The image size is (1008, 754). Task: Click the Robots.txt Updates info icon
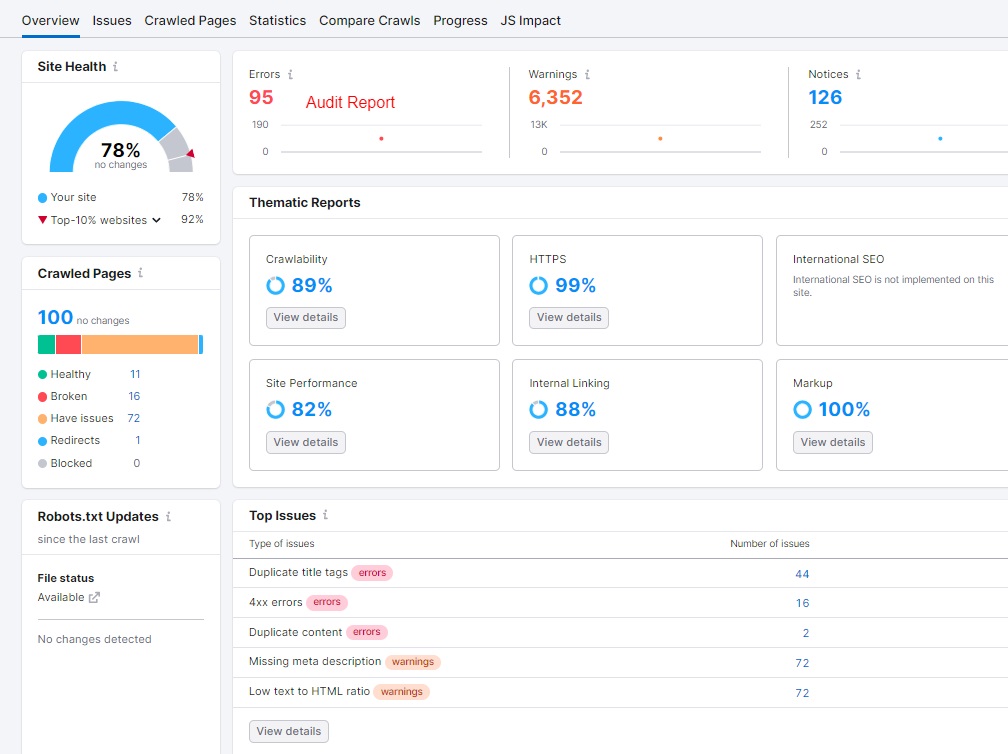(x=170, y=517)
